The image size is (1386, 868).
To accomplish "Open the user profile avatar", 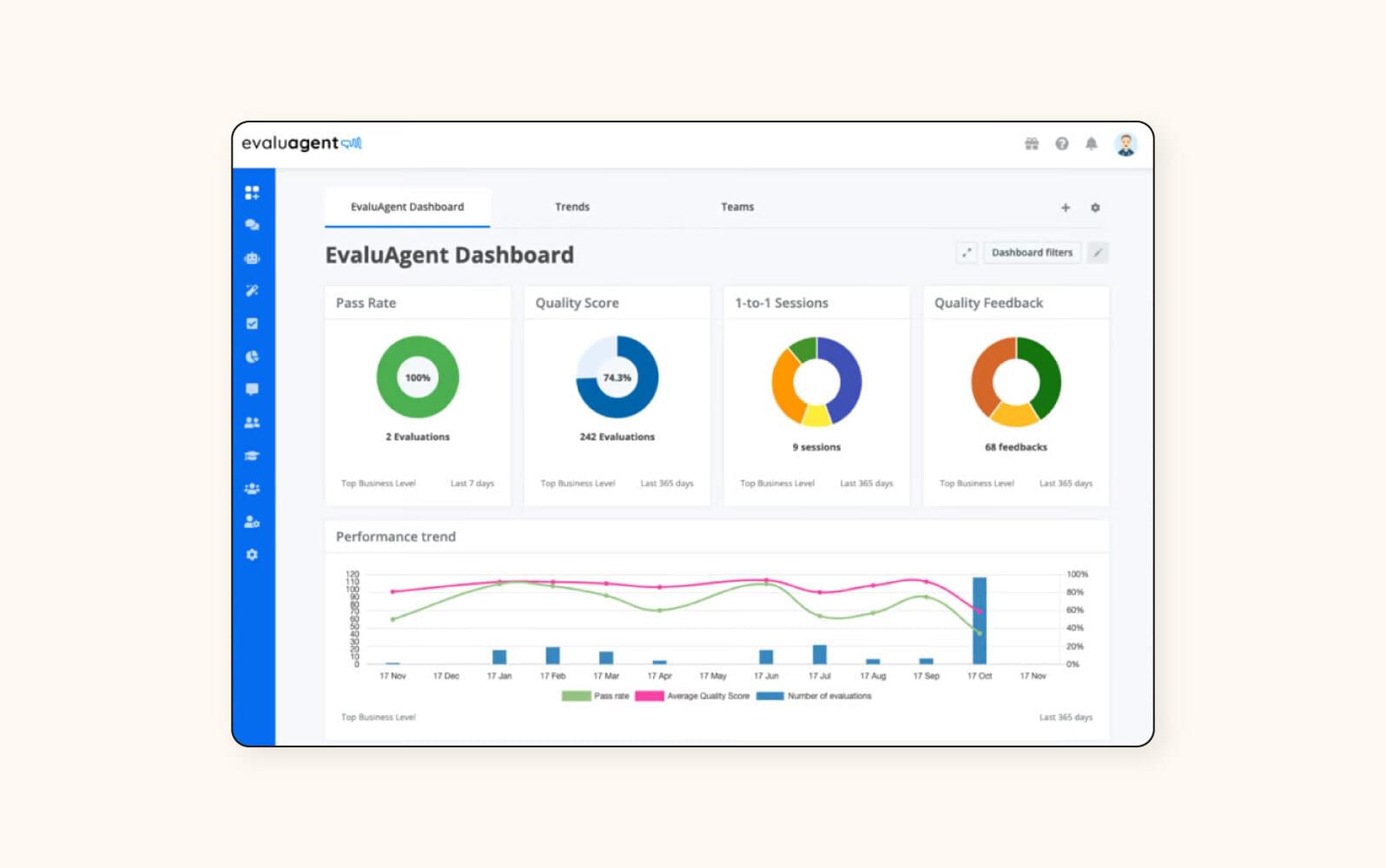I will [1125, 144].
